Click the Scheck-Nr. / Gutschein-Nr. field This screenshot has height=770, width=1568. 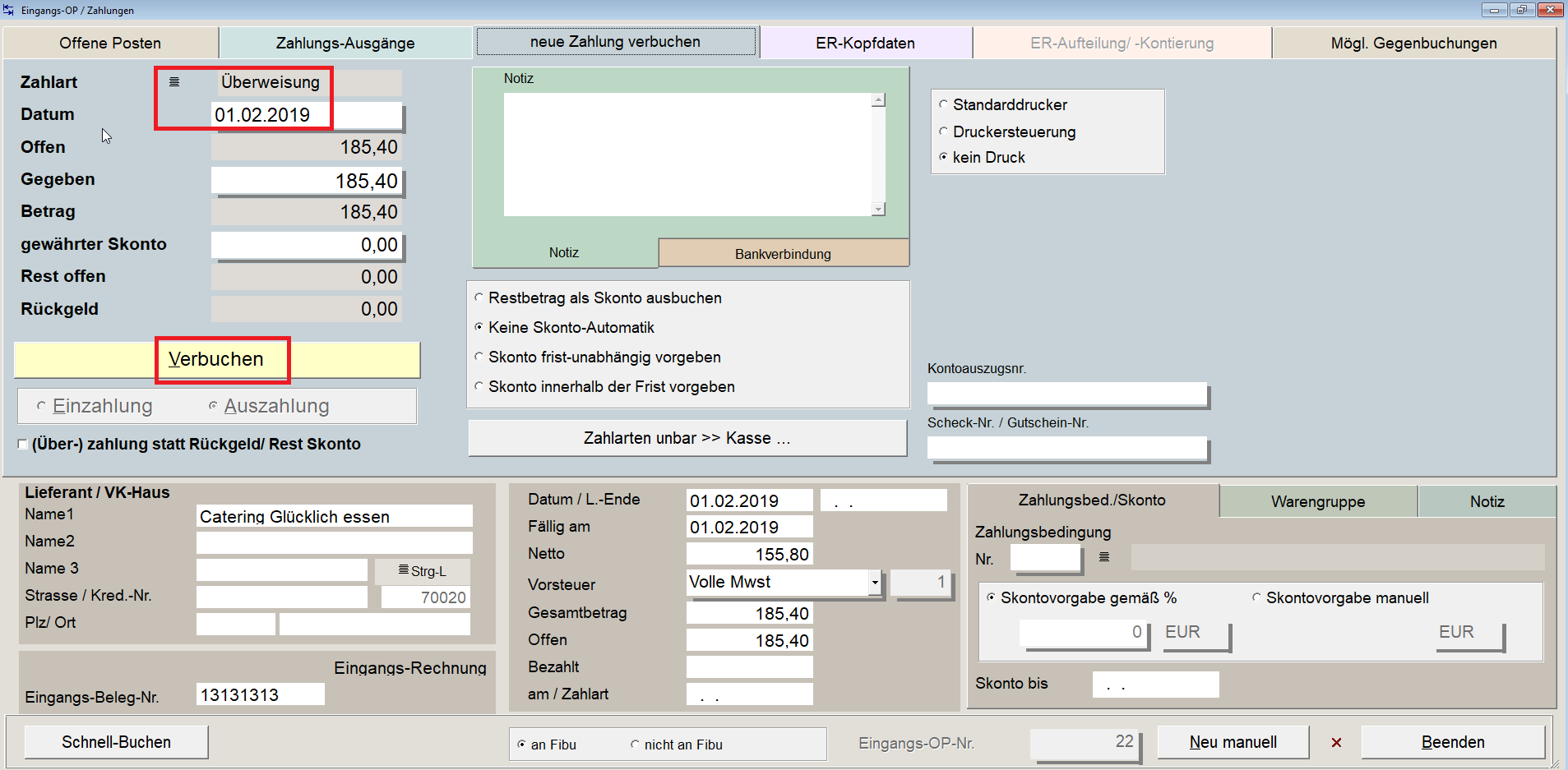1067,448
